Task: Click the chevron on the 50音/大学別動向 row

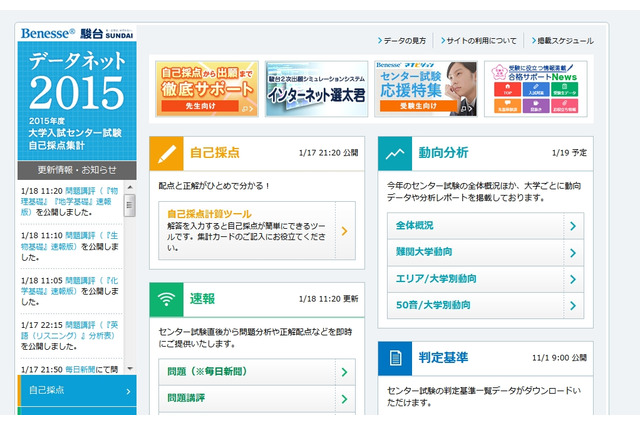Action: pyautogui.click(x=573, y=306)
